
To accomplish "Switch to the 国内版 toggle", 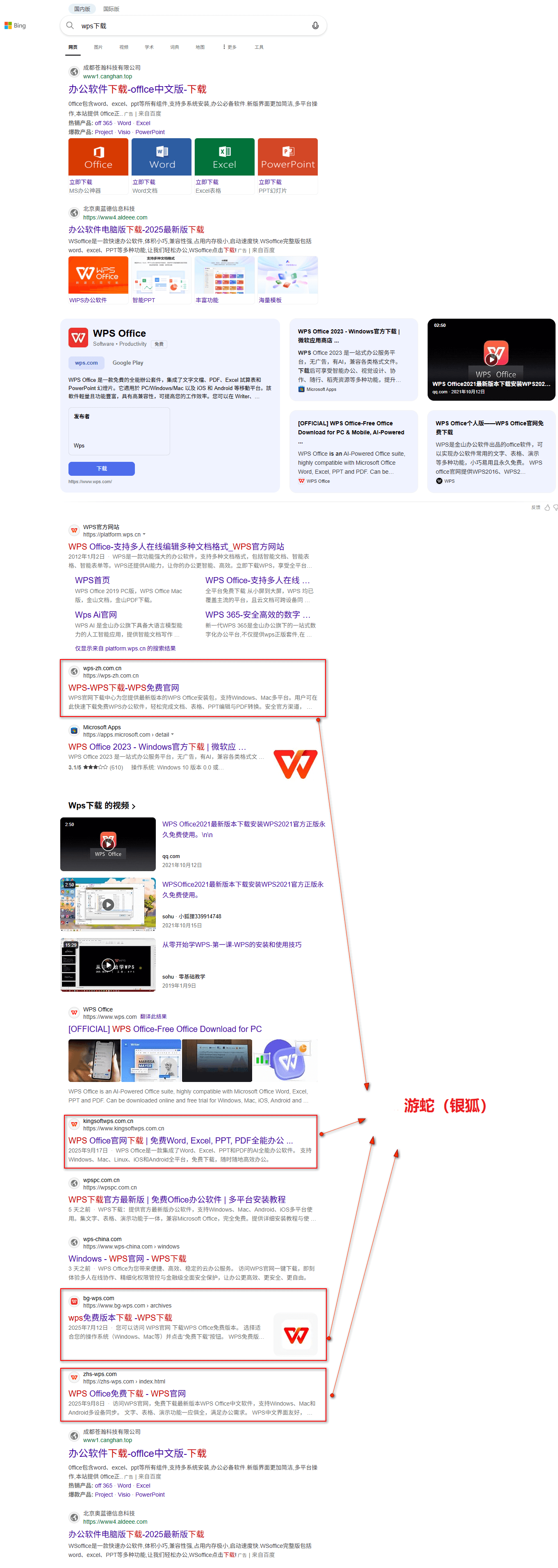I will coord(82,9).
